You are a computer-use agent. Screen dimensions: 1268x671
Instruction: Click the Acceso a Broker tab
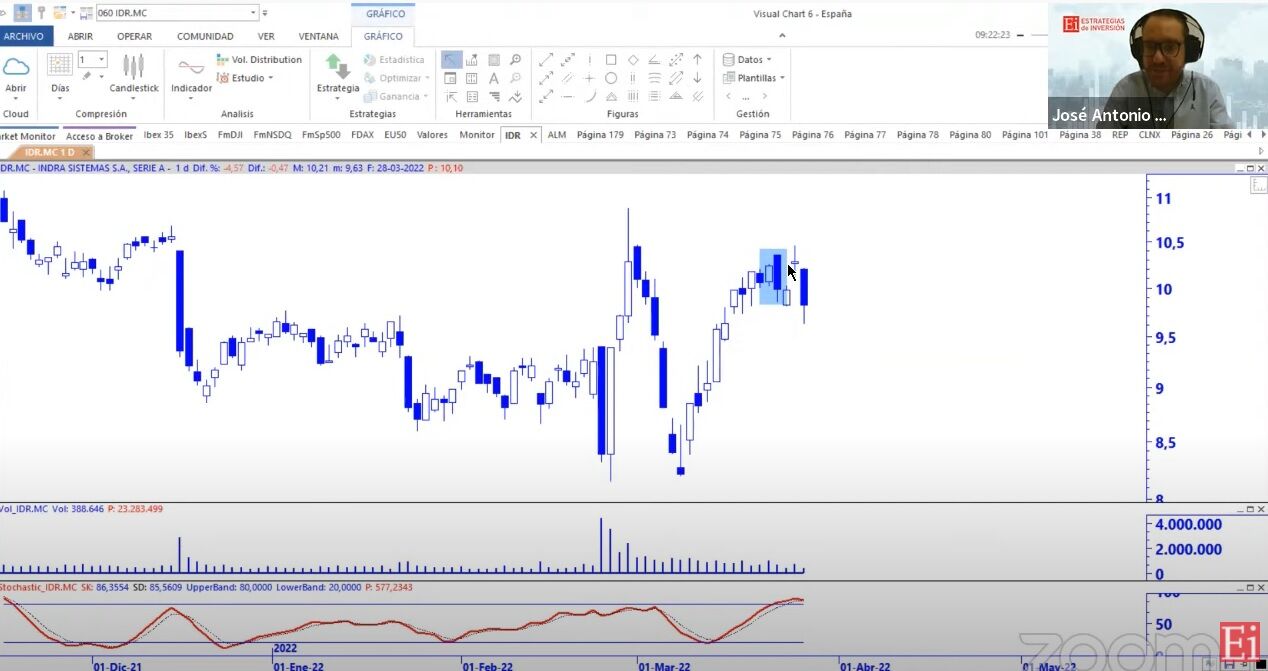[x=99, y=136]
